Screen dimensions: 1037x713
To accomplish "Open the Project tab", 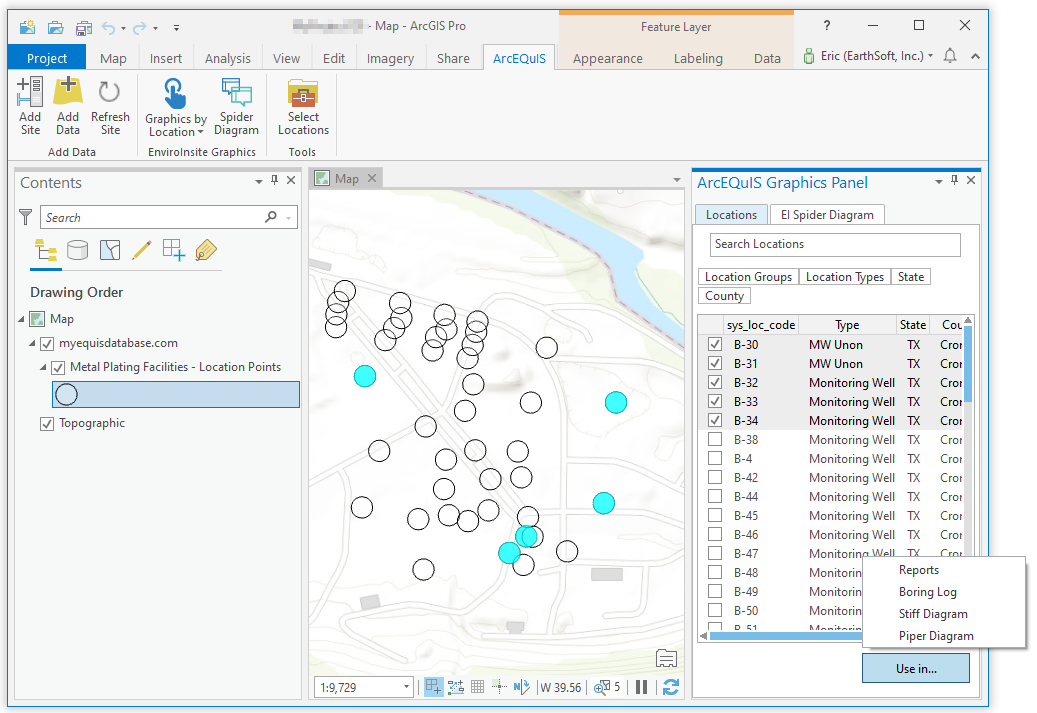I will [x=47, y=58].
